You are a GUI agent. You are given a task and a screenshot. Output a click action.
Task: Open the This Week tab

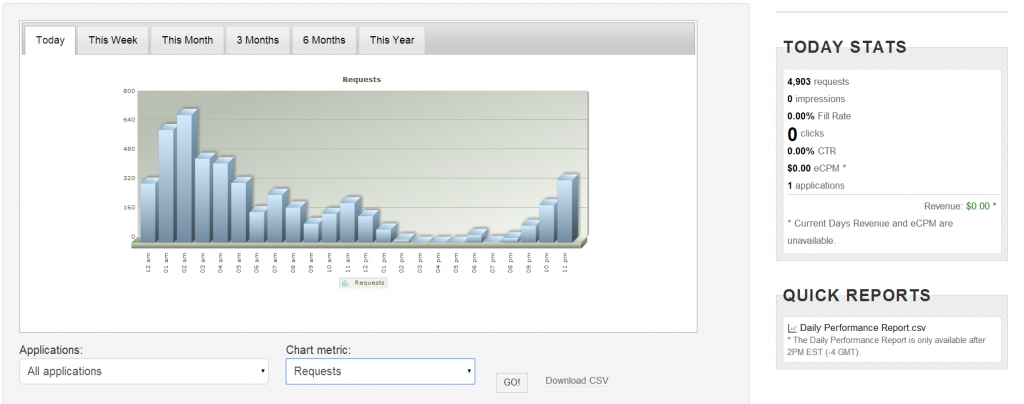(x=113, y=40)
